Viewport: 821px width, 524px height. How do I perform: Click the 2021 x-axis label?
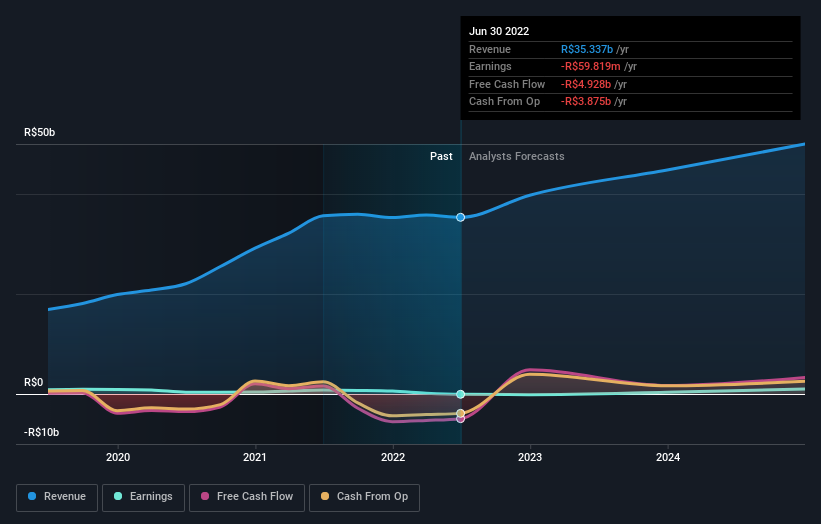pos(254,457)
